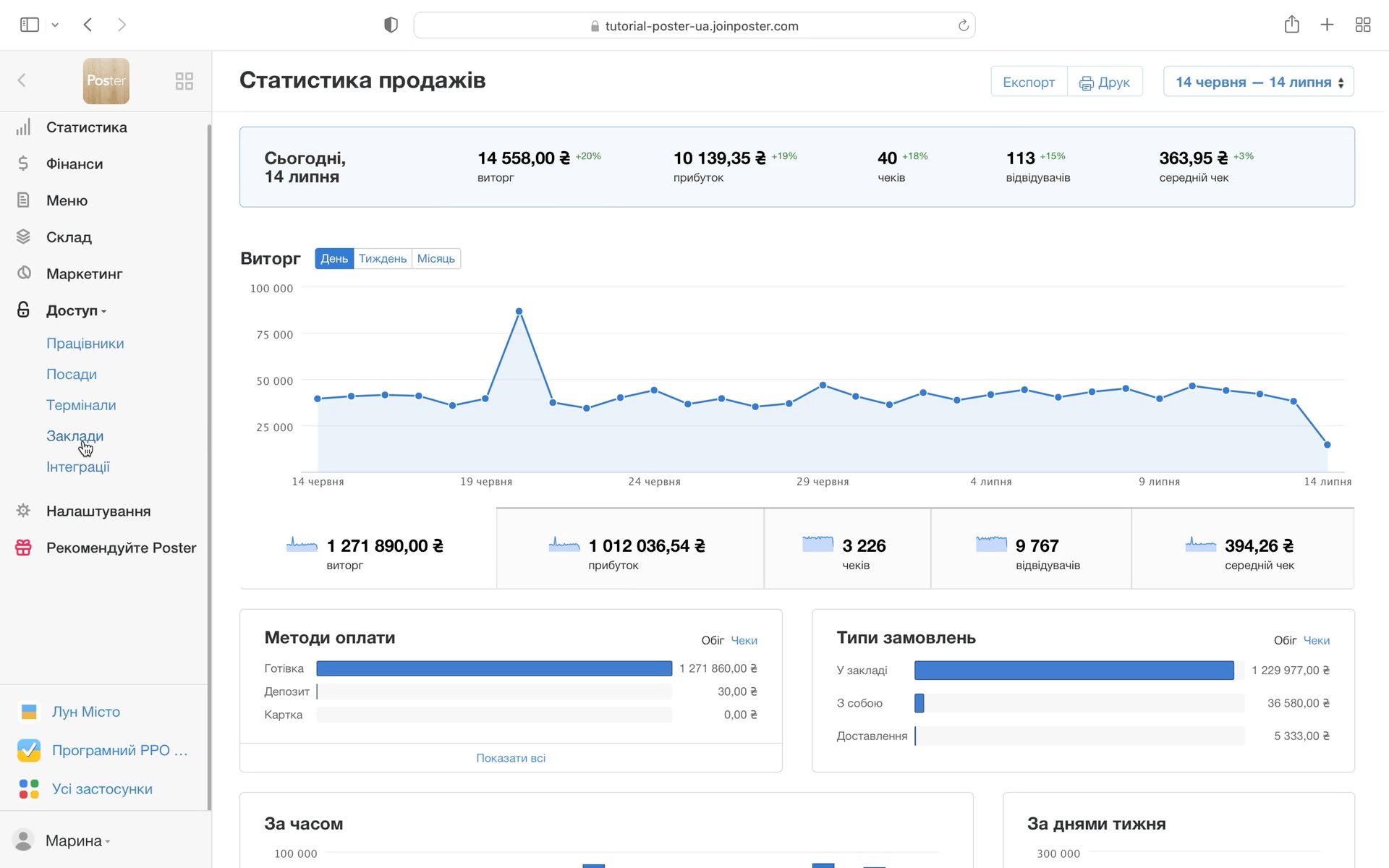
Task: Open the apps grid icon beside logo
Action: tap(184, 81)
